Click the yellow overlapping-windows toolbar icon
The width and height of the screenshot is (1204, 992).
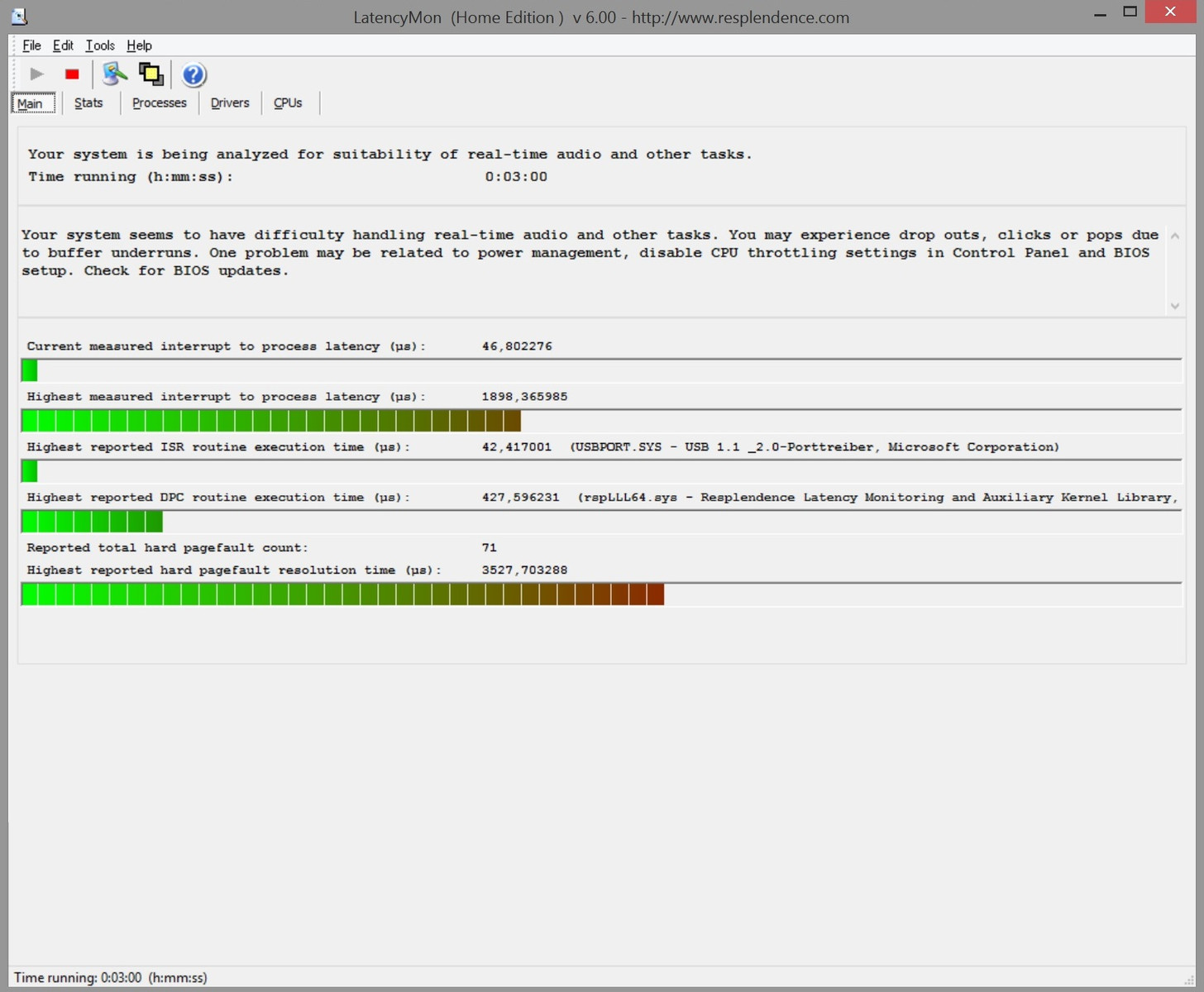(x=150, y=74)
